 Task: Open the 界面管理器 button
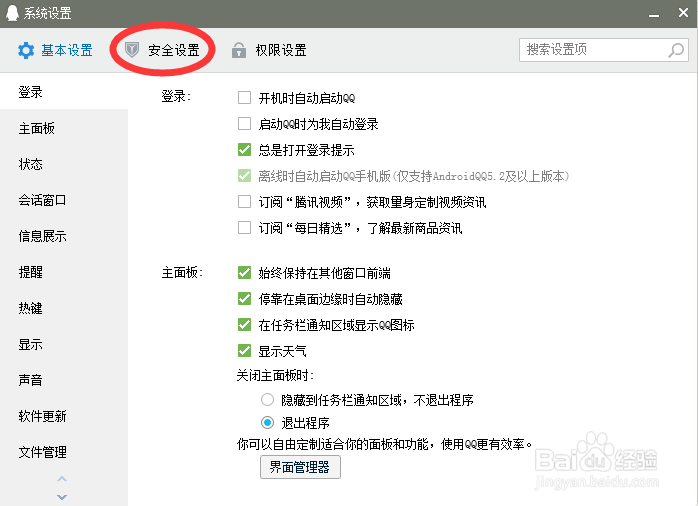pos(300,467)
